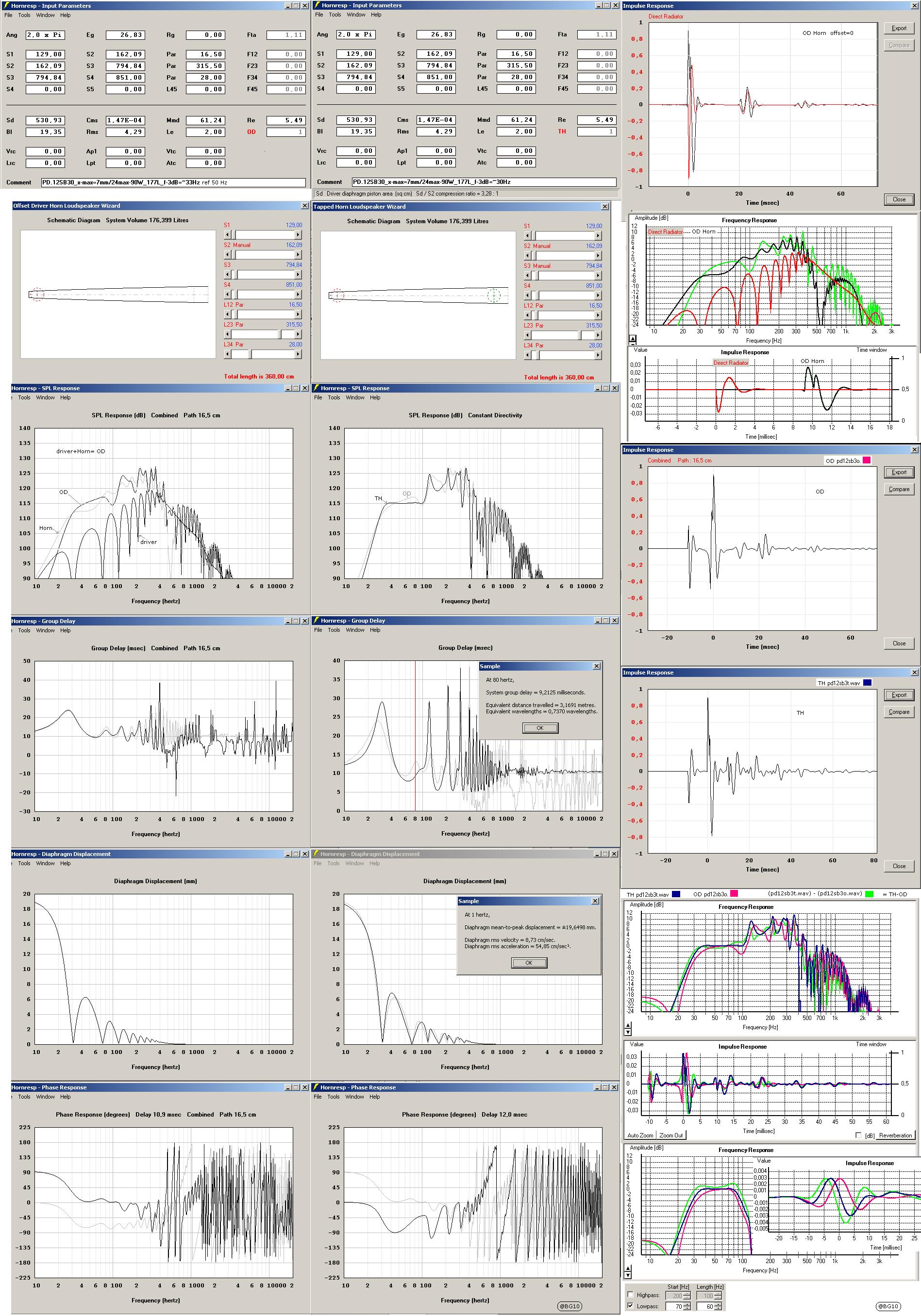Disable the Lowpass filter checkbox

click(x=631, y=1306)
